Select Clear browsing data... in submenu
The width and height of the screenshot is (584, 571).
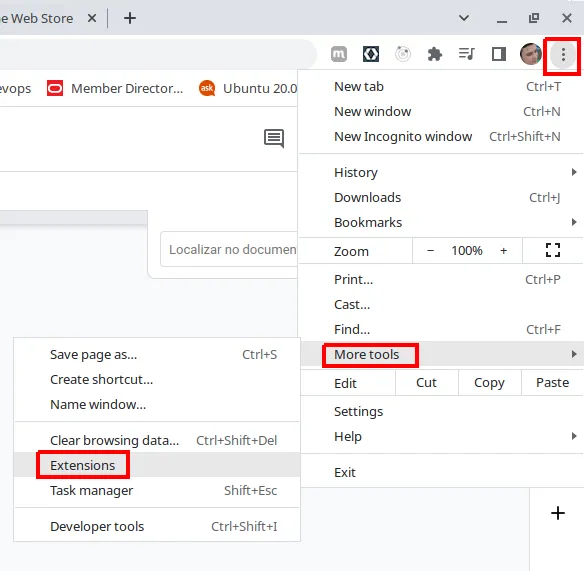point(157,440)
